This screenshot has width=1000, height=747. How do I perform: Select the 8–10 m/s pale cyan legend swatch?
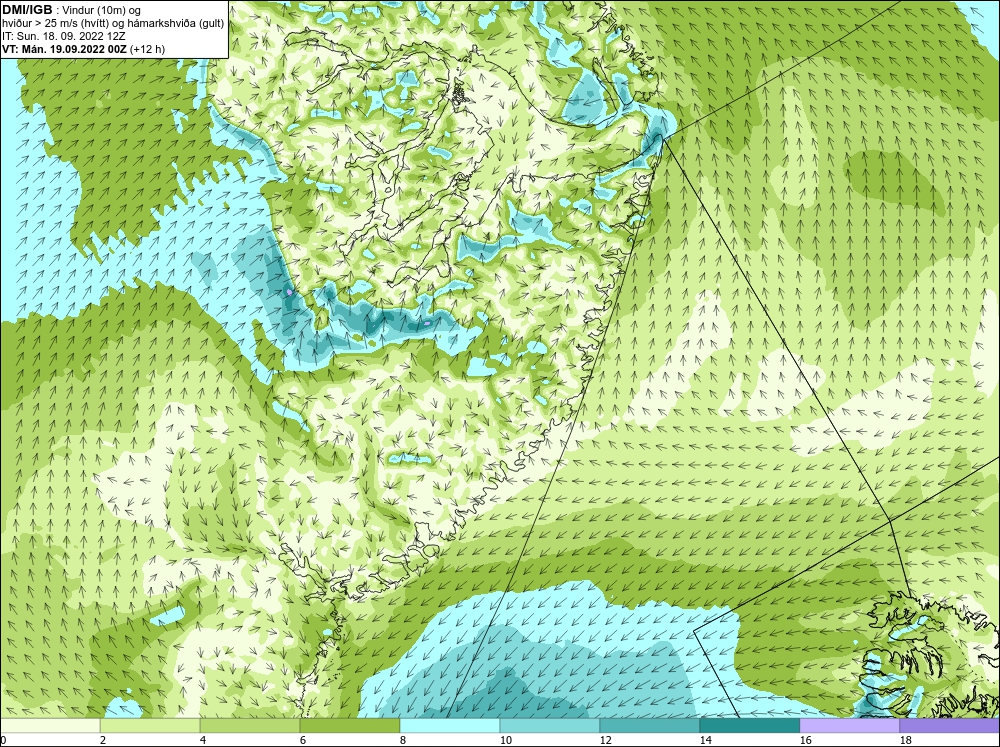point(450,726)
